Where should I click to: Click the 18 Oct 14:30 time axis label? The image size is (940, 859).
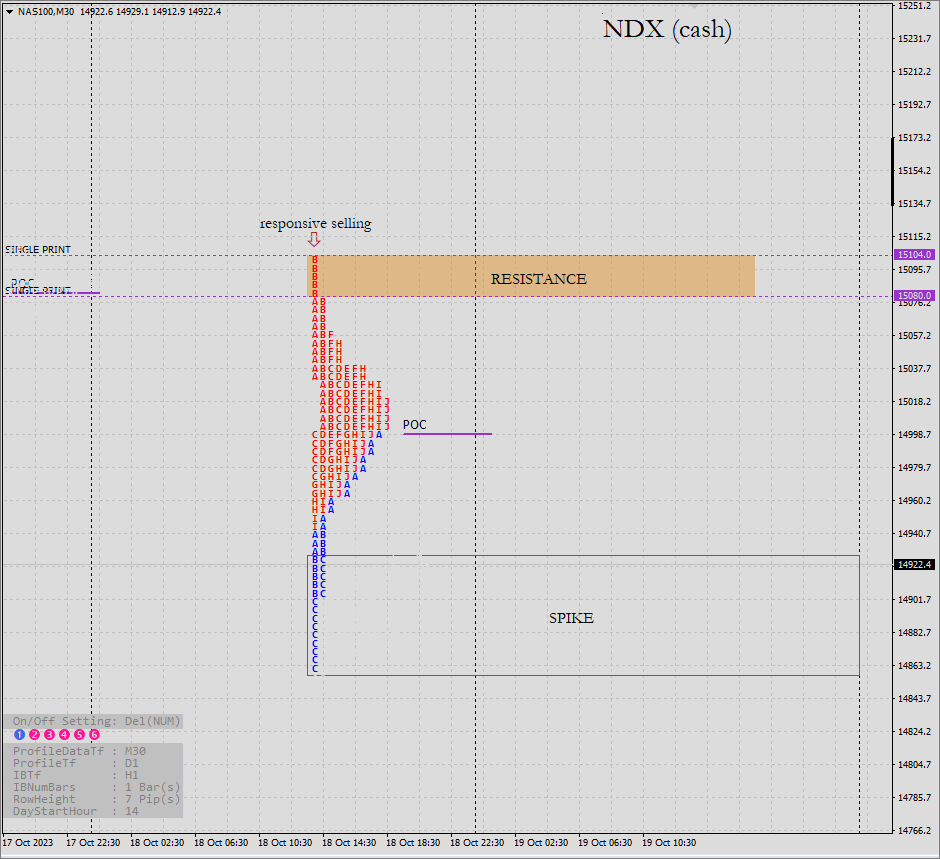349,843
